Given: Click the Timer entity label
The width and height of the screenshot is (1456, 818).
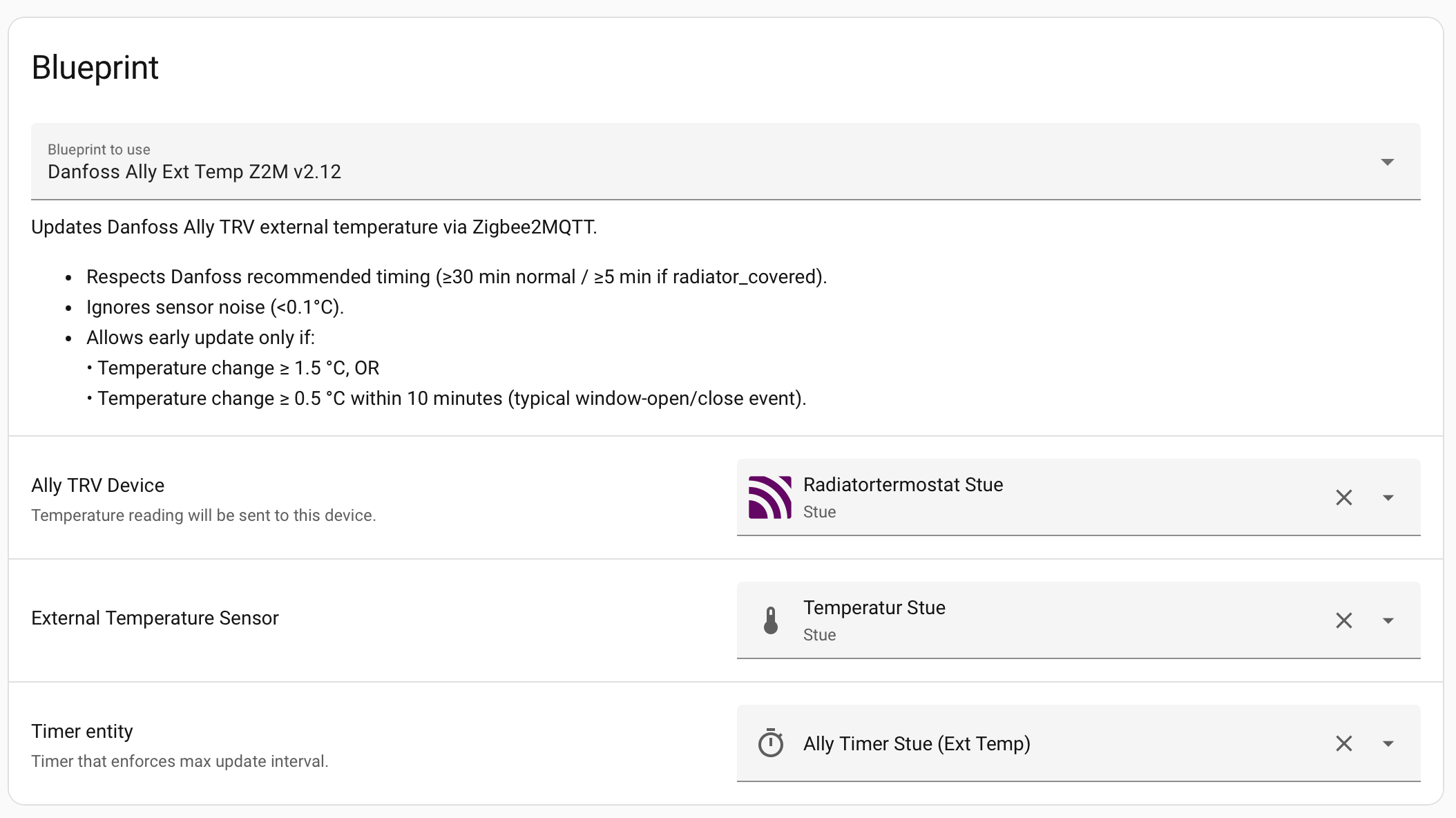Looking at the screenshot, I should point(82,732).
